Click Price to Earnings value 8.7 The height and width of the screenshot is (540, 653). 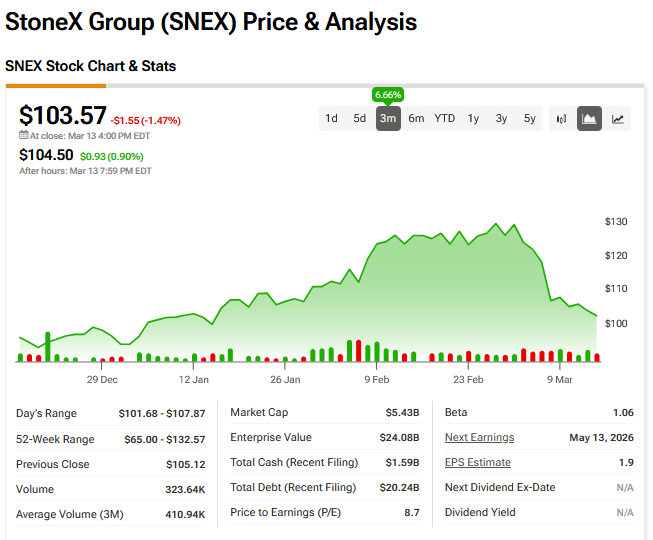pos(411,513)
